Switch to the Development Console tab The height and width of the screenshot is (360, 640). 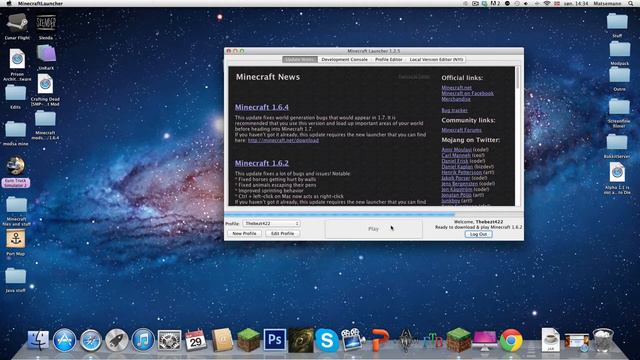344,60
